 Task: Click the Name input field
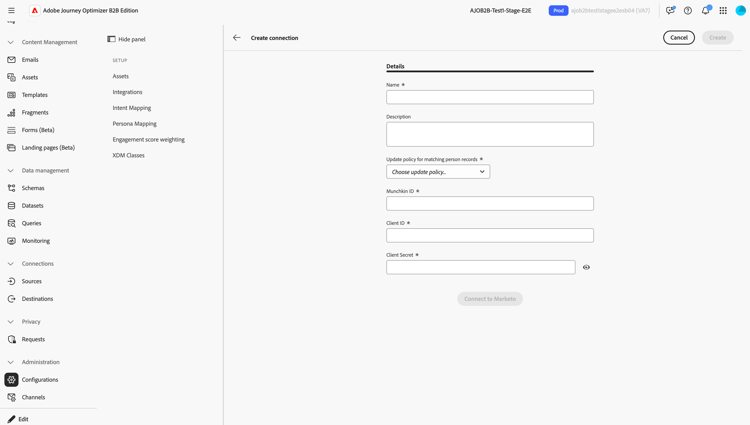click(x=490, y=97)
